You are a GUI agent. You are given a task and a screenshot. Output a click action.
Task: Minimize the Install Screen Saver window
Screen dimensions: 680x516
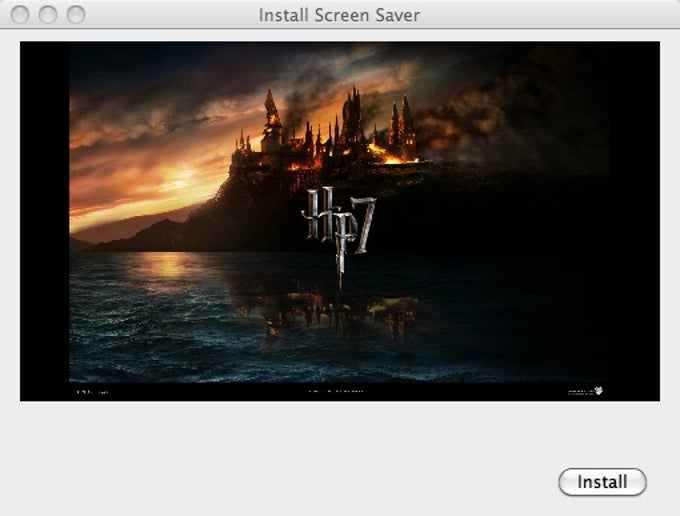[x=48, y=14]
